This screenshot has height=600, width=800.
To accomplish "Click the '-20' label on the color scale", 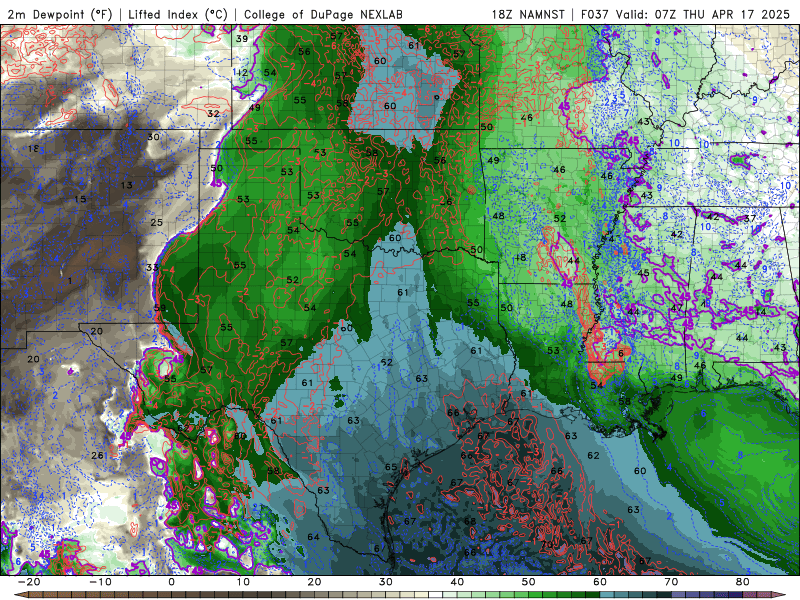I will (29, 582).
